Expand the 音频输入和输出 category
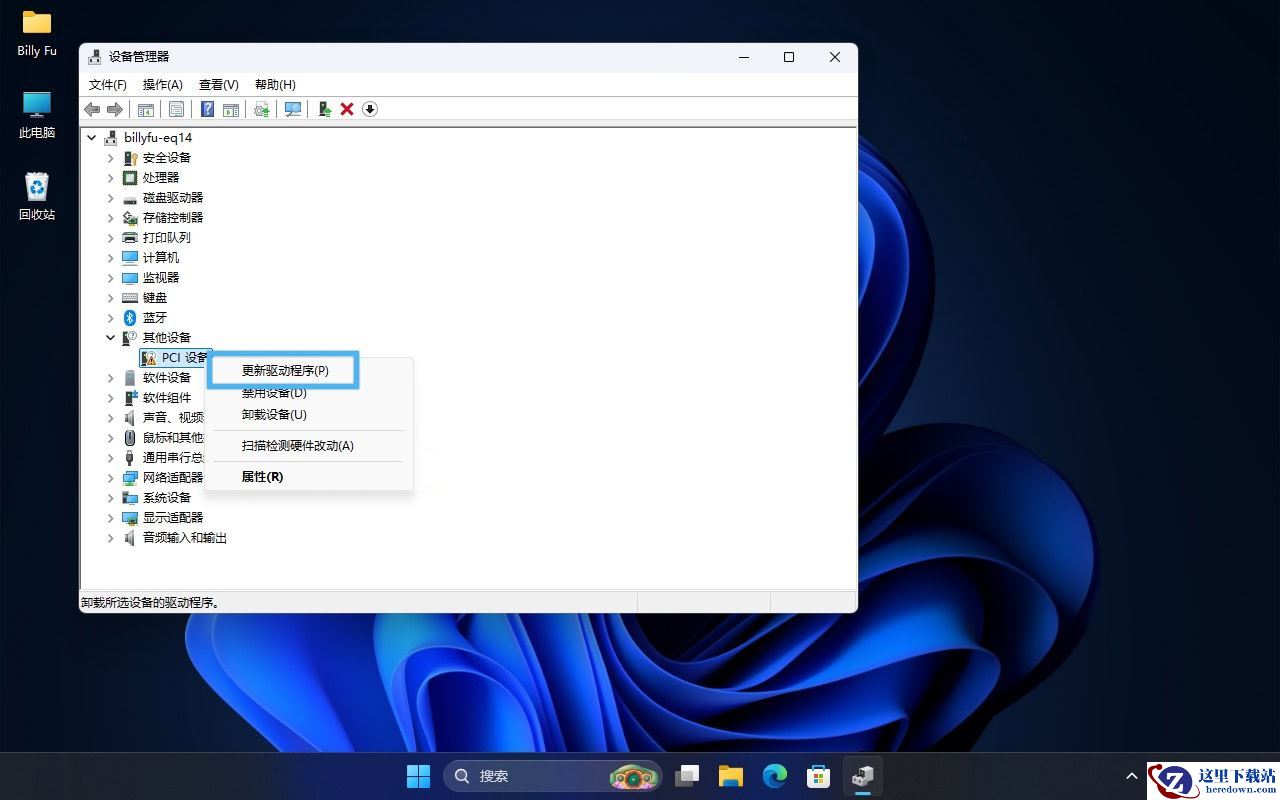The width and height of the screenshot is (1280, 800). [x=111, y=538]
